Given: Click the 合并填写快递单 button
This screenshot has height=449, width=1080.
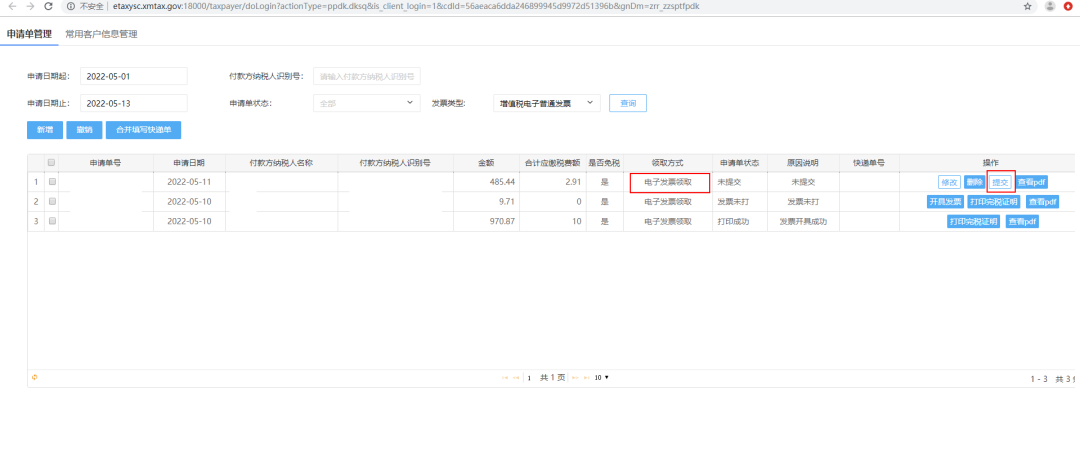Looking at the screenshot, I should (x=143, y=129).
